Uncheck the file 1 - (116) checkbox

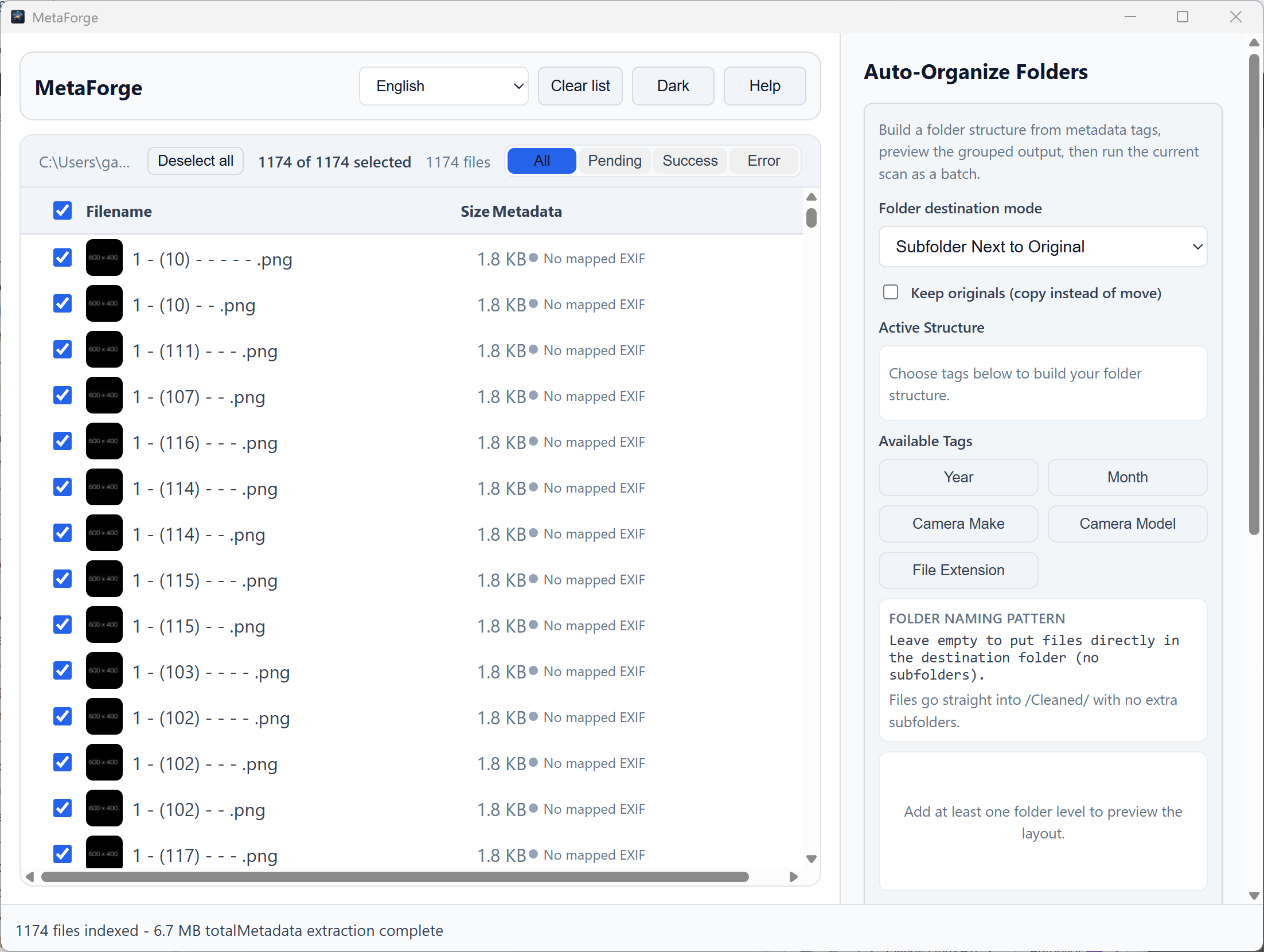click(63, 441)
